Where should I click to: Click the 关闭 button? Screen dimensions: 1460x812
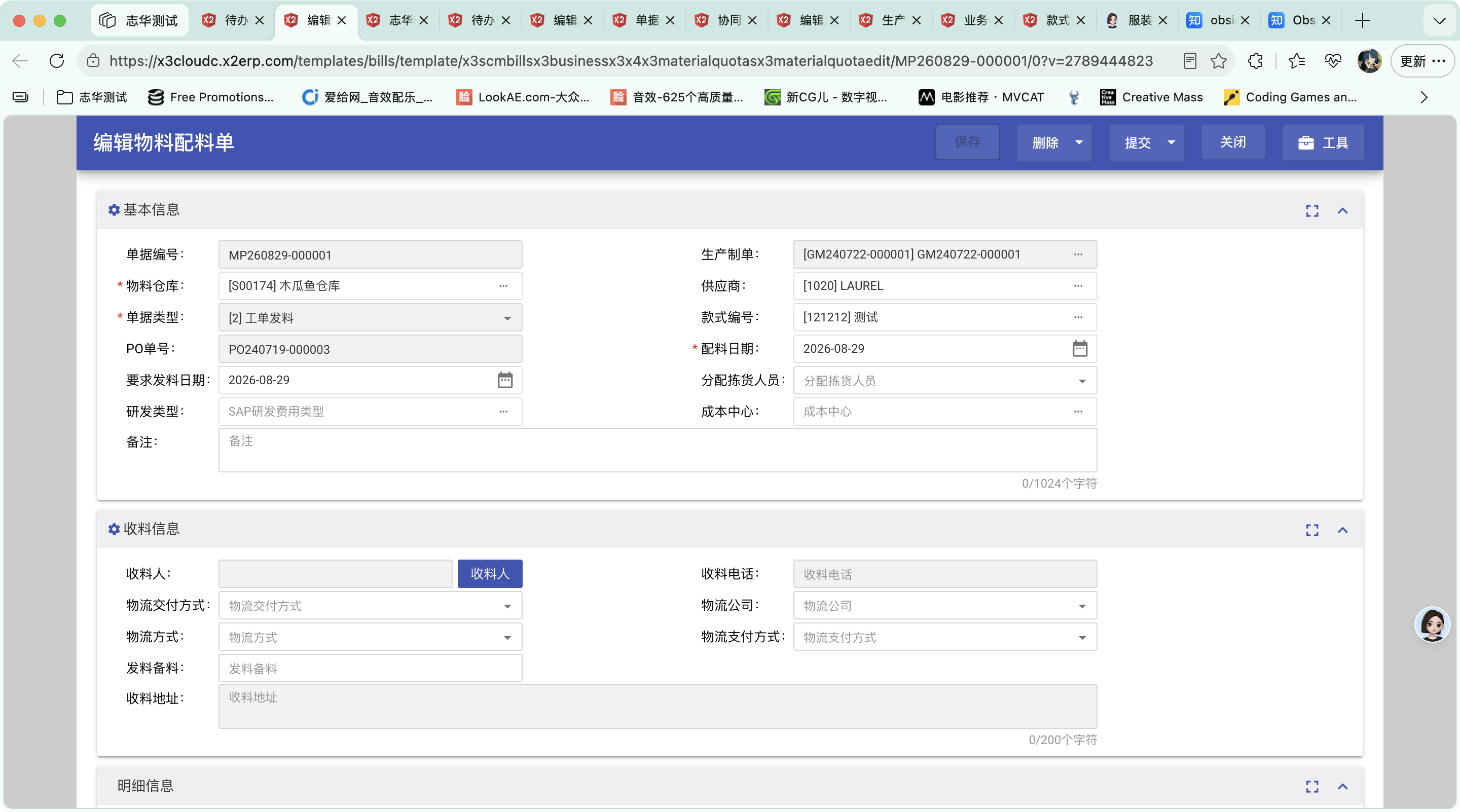(1233, 142)
